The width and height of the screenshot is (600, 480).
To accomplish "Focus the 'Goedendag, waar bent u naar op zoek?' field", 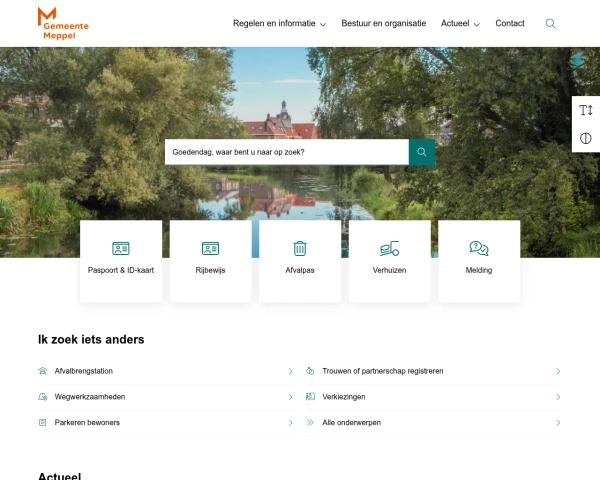I will tap(287, 152).
